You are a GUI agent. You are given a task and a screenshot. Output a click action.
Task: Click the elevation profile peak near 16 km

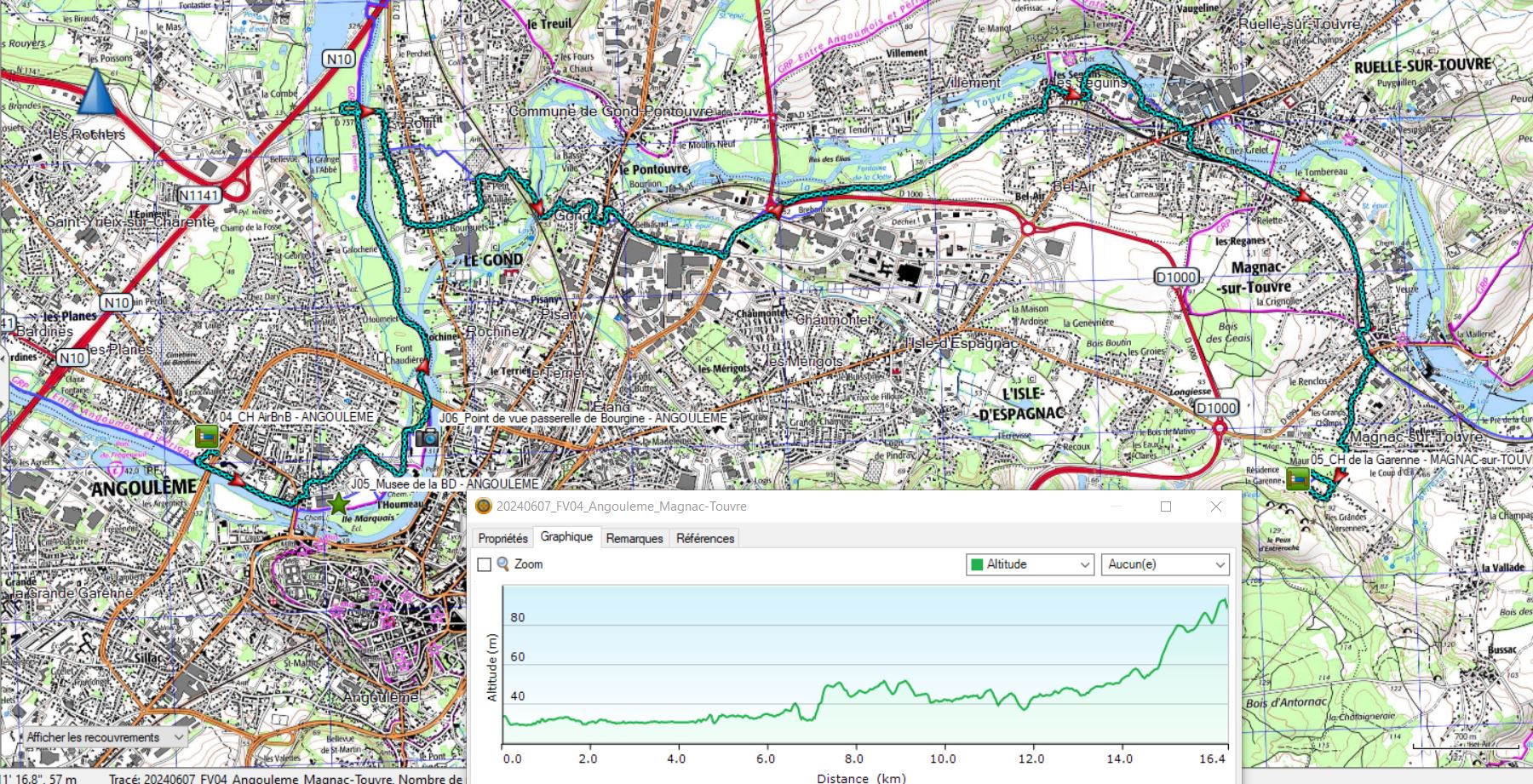point(1223,601)
